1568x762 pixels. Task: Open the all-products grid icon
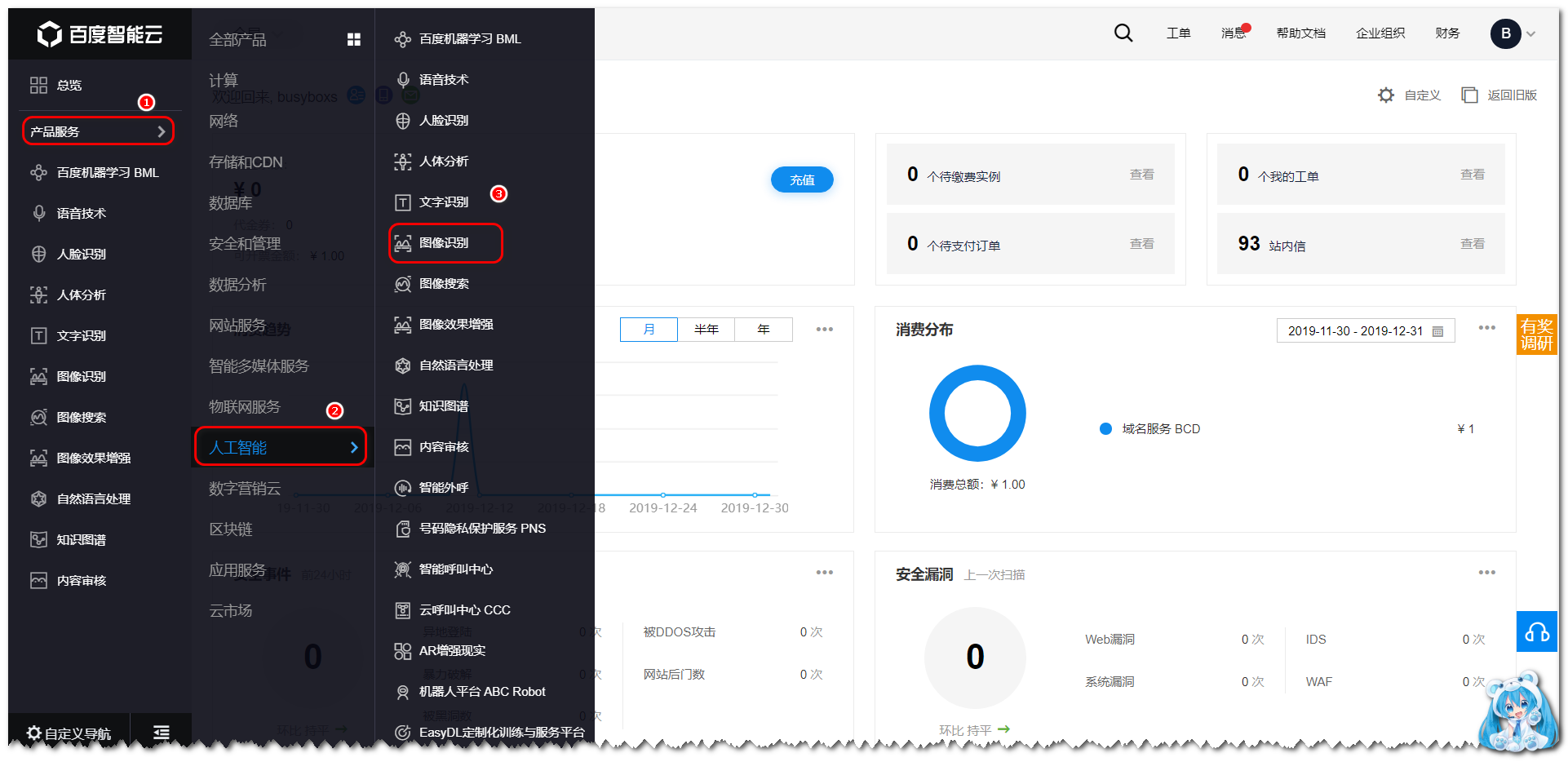tap(354, 39)
